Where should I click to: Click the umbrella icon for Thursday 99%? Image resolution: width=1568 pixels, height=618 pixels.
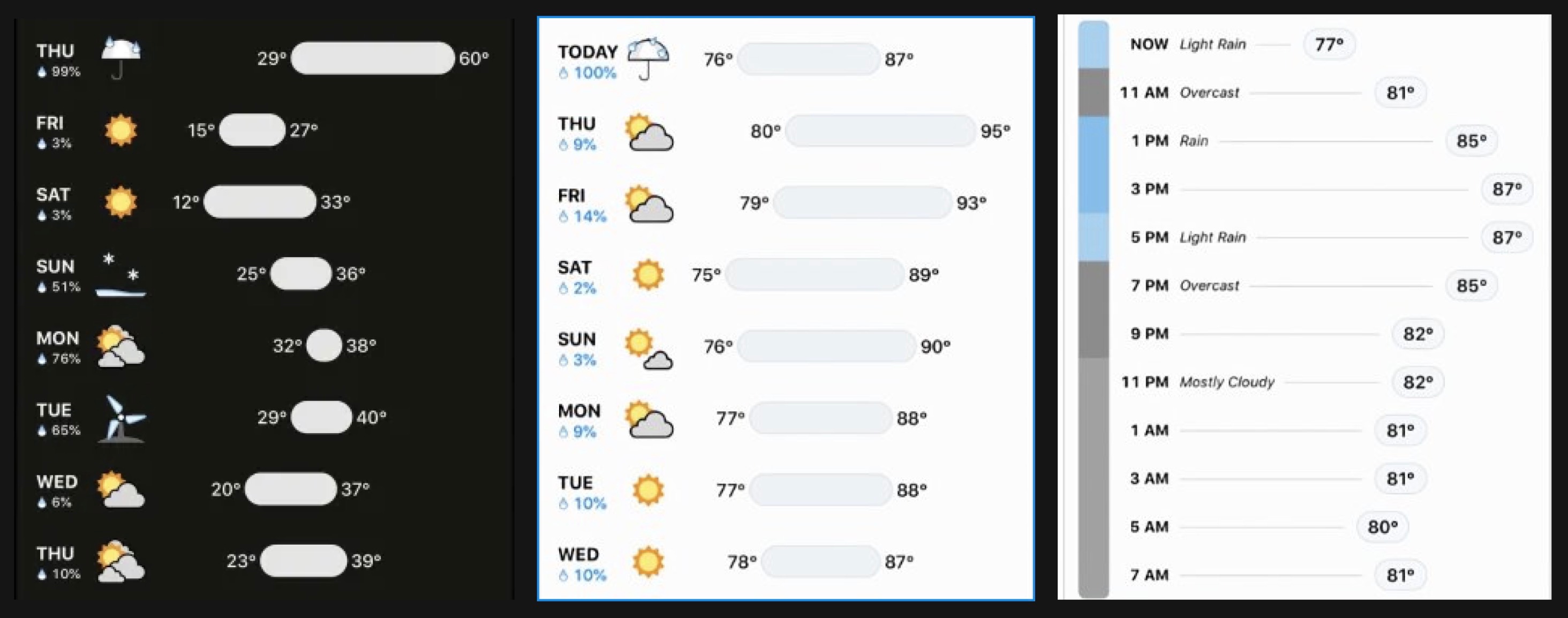click(120, 57)
